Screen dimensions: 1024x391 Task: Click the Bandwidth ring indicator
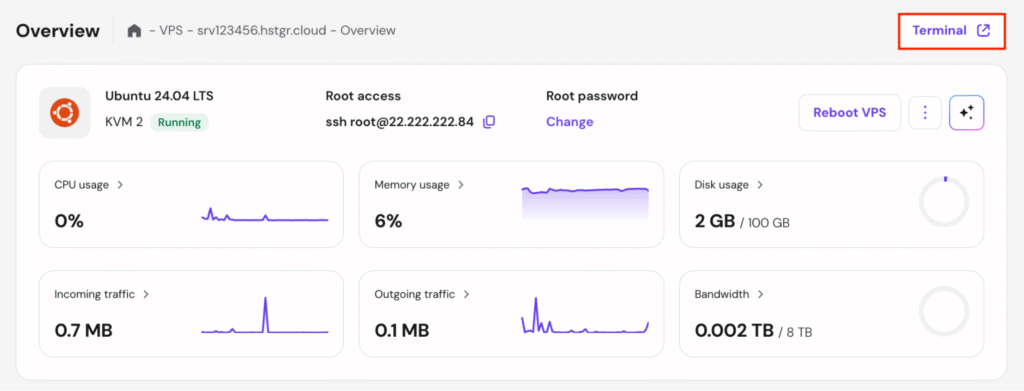[x=944, y=311]
